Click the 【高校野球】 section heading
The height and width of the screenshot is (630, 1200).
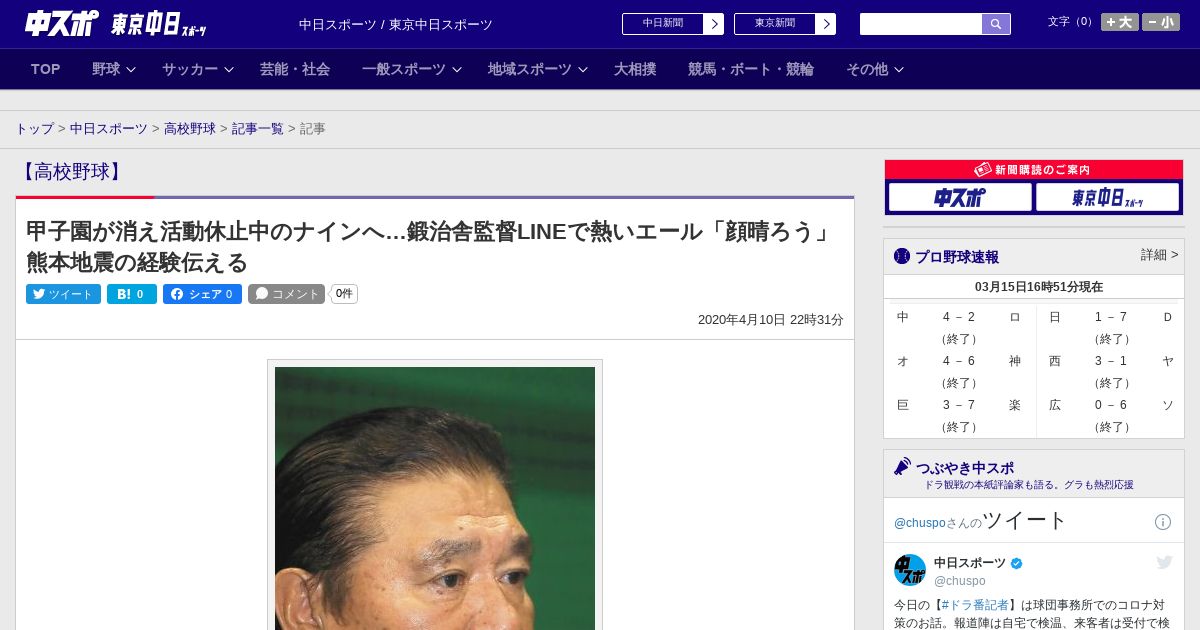71,172
